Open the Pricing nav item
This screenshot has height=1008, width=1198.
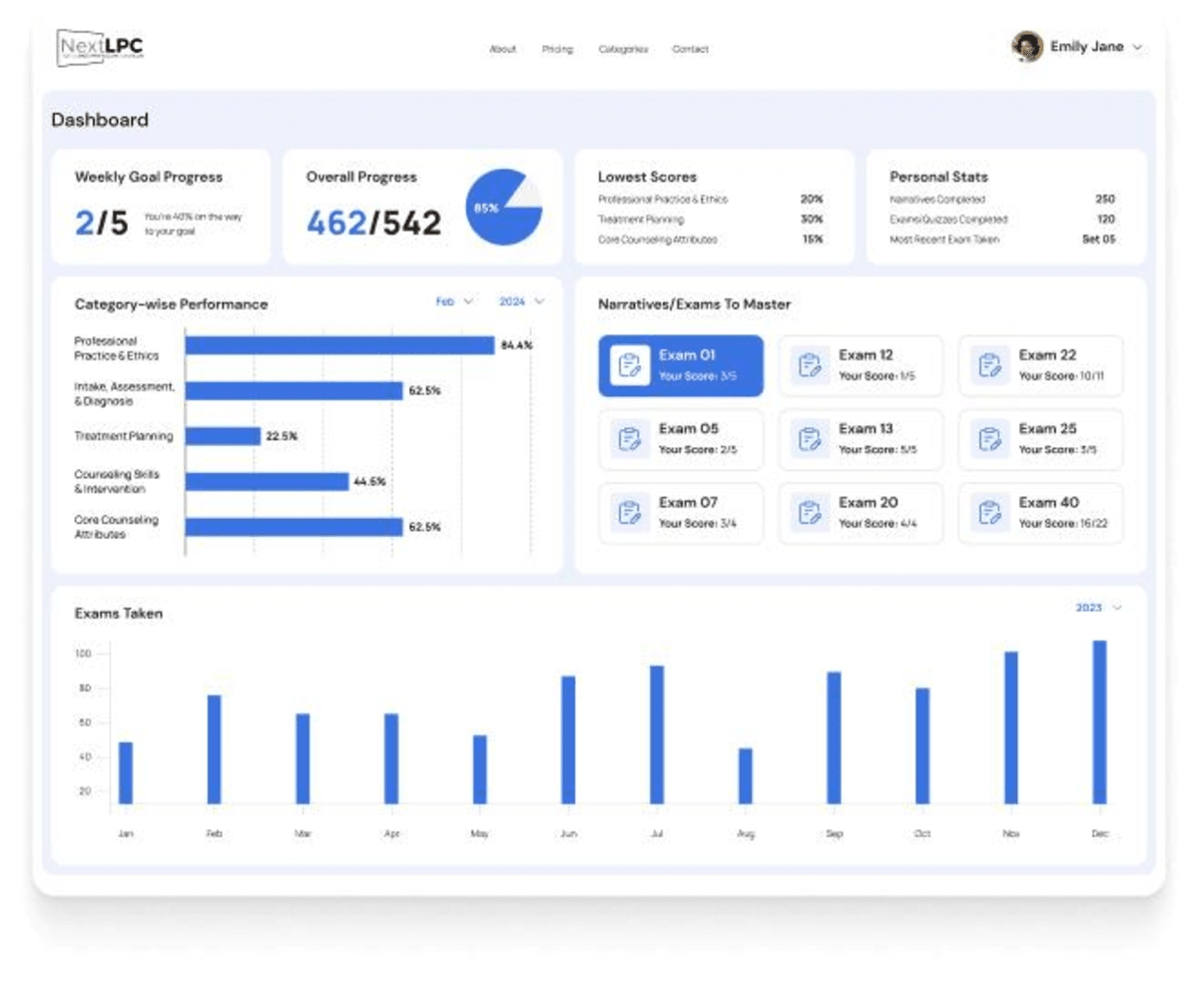tap(557, 49)
